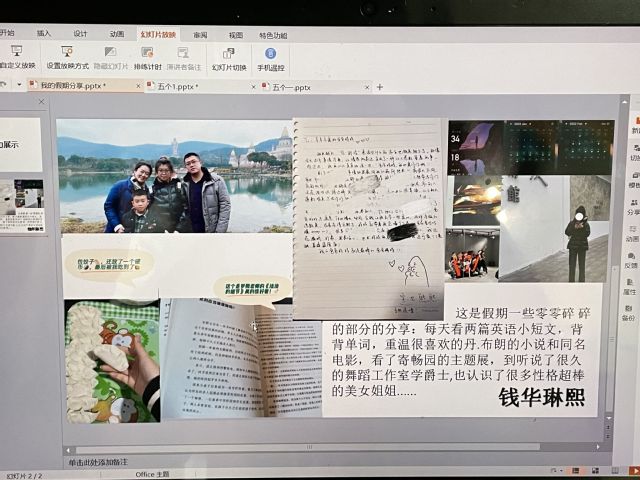
Task: Open the 特色功能 ribbon tab
Action: 273,33
